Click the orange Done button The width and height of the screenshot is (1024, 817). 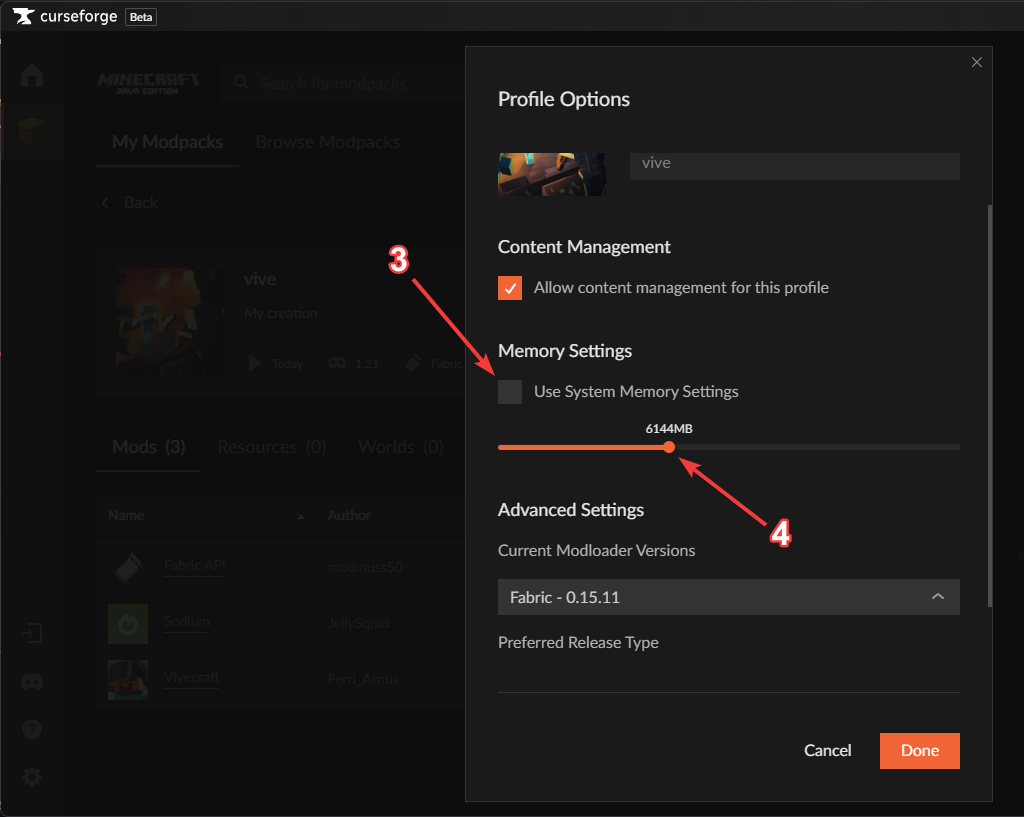click(920, 750)
